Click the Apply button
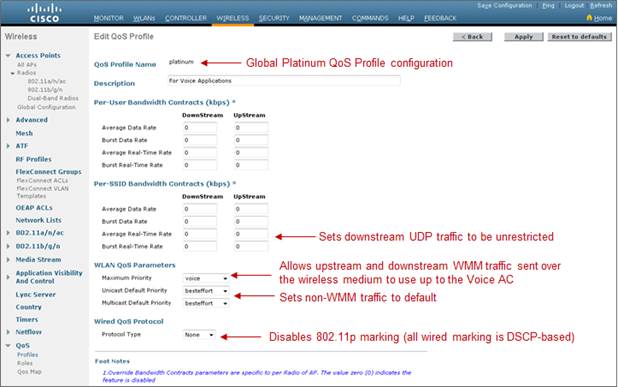The image size is (618, 387). coord(523,37)
